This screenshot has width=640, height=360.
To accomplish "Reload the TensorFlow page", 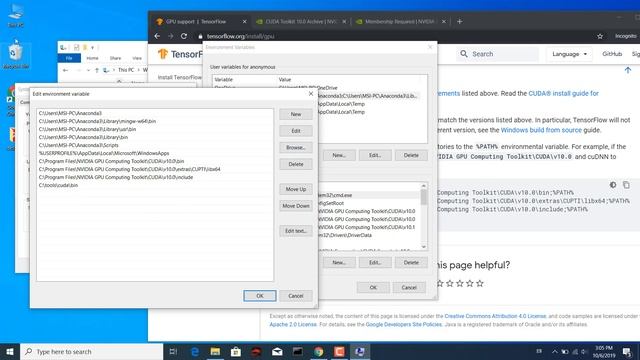I will pyautogui.click(x=184, y=36).
